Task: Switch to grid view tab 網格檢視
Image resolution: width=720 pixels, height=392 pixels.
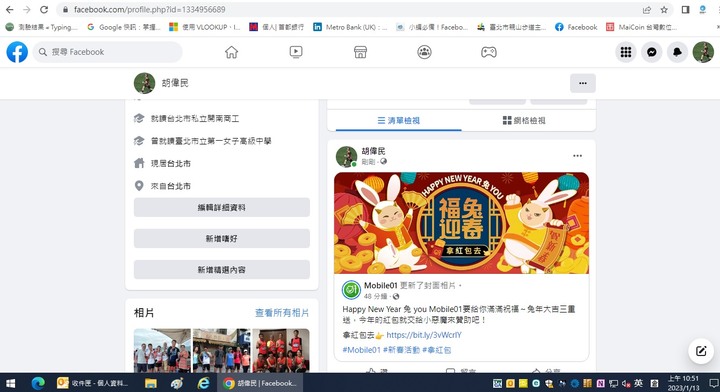Action: [524, 120]
